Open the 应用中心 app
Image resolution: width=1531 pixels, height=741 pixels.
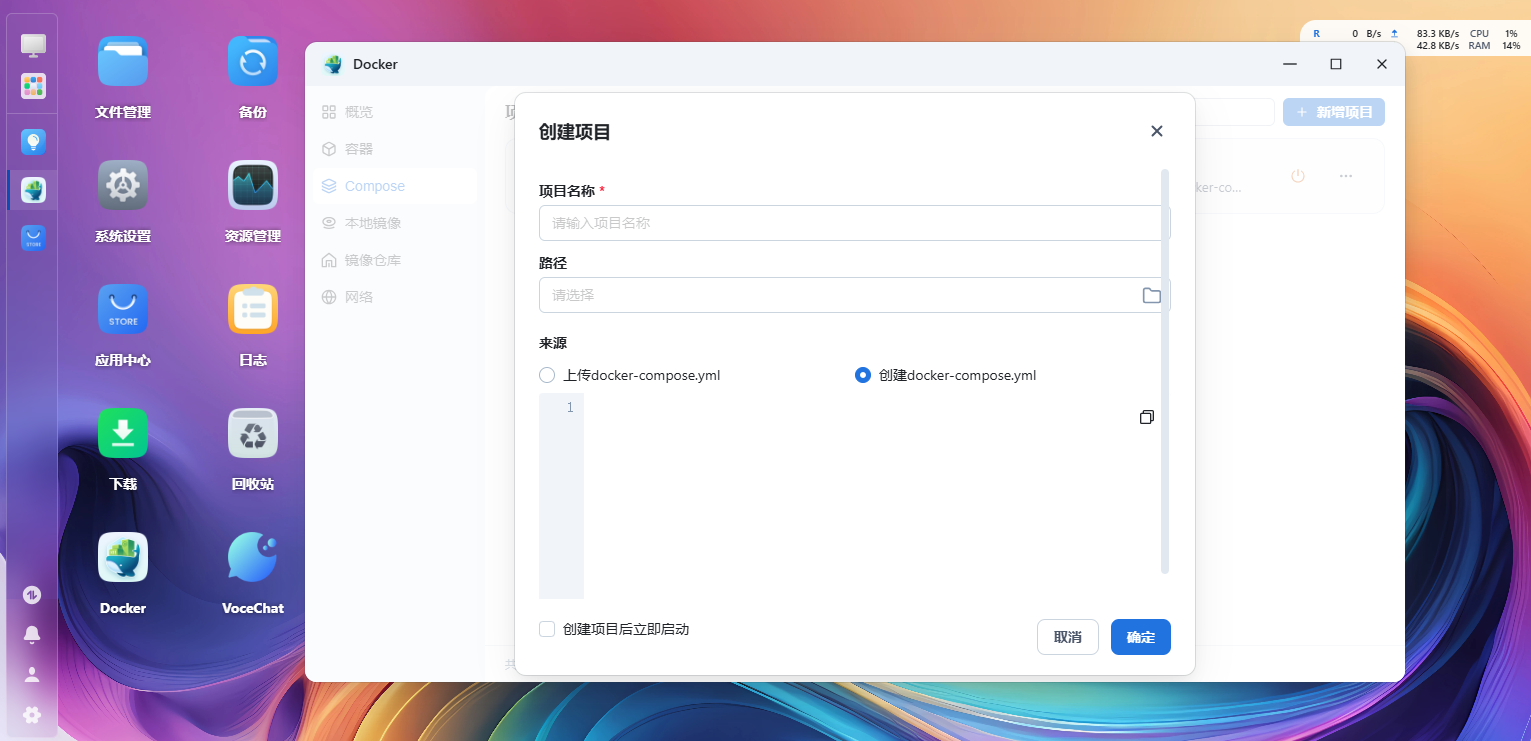[122, 309]
